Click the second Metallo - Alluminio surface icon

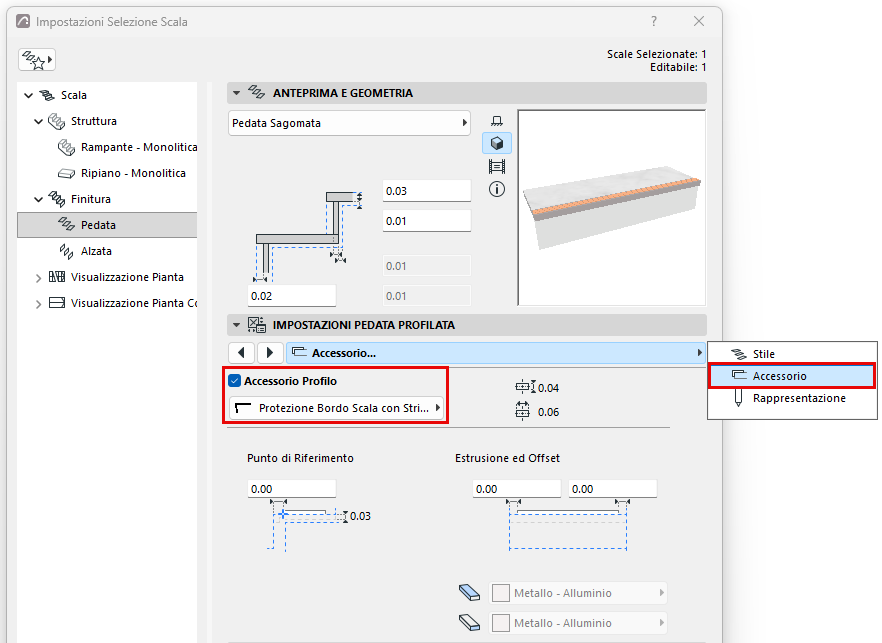[470, 622]
